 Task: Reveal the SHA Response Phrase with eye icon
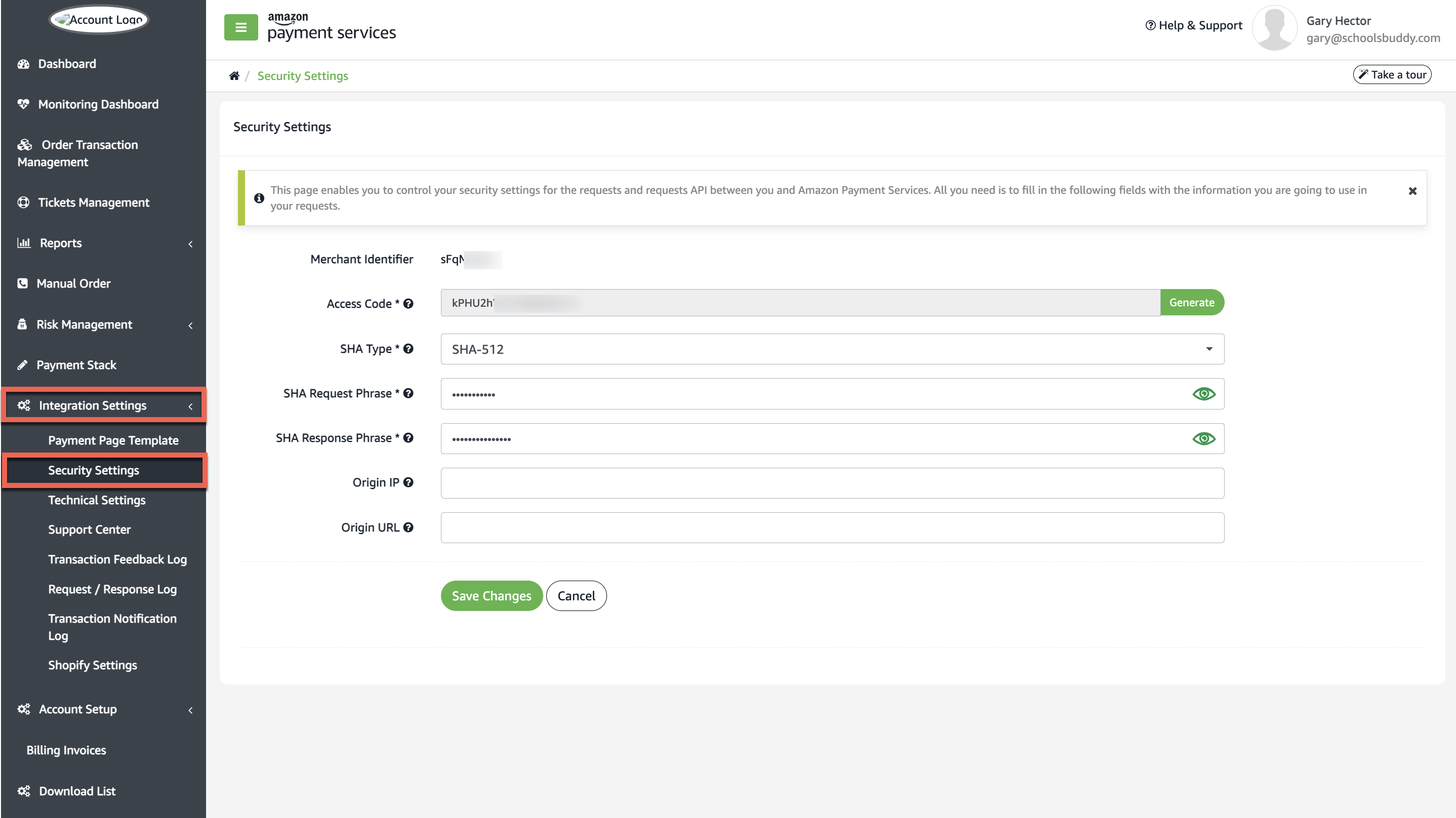[x=1203, y=439]
